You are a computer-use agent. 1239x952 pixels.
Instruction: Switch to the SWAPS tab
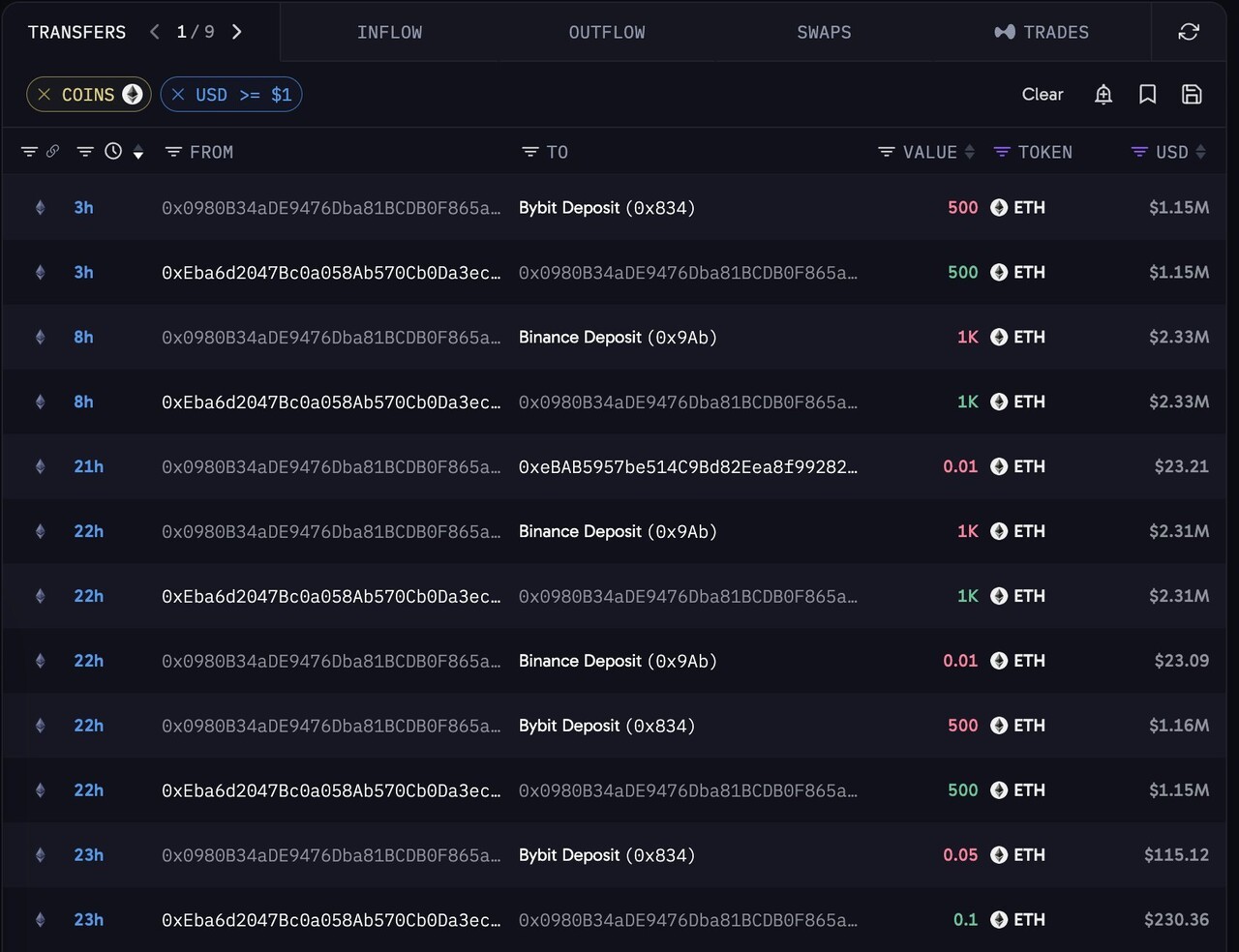pyautogui.click(x=824, y=32)
